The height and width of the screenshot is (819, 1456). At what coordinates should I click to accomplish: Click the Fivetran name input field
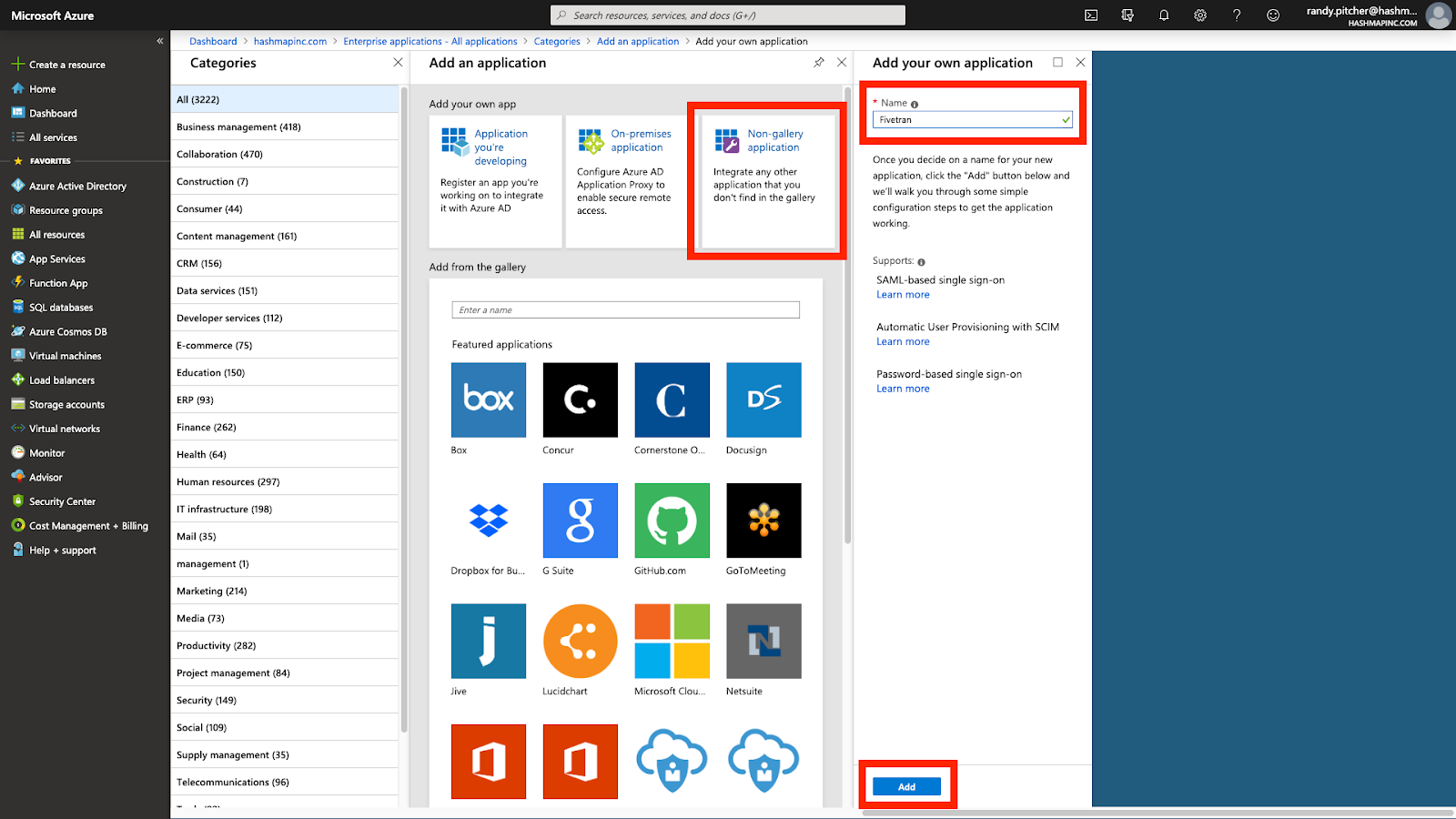click(973, 119)
